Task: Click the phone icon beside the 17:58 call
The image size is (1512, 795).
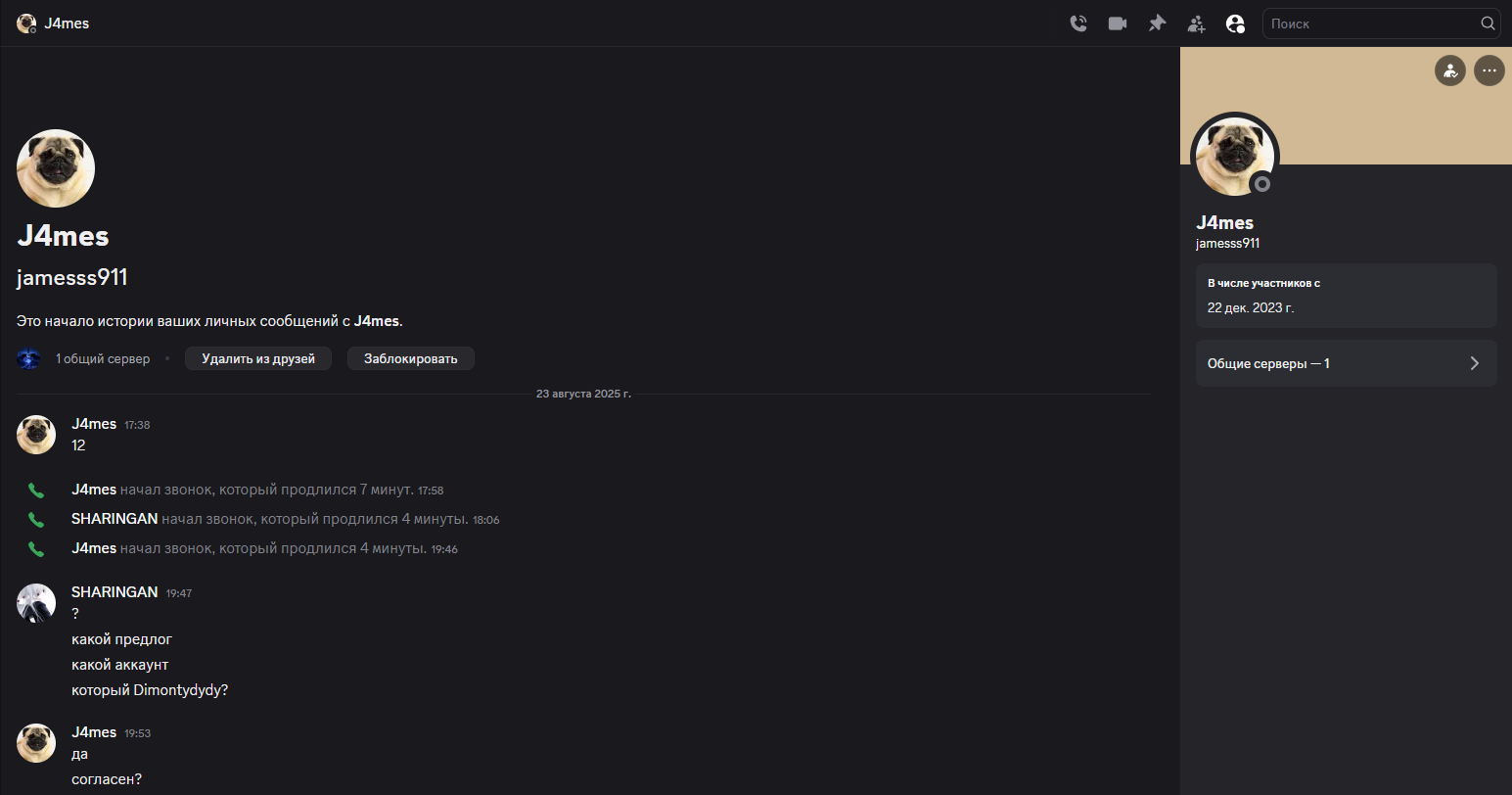Action: click(36, 491)
